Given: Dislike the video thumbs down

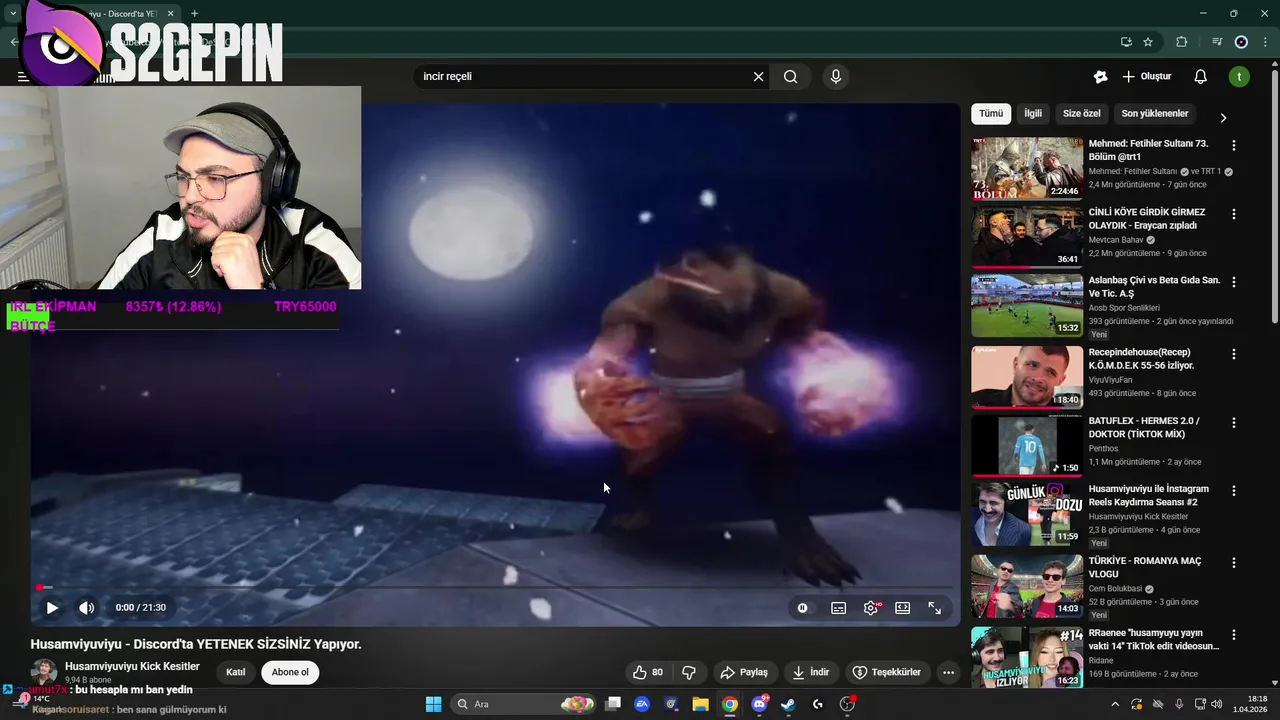Looking at the screenshot, I should pos(689,672).
